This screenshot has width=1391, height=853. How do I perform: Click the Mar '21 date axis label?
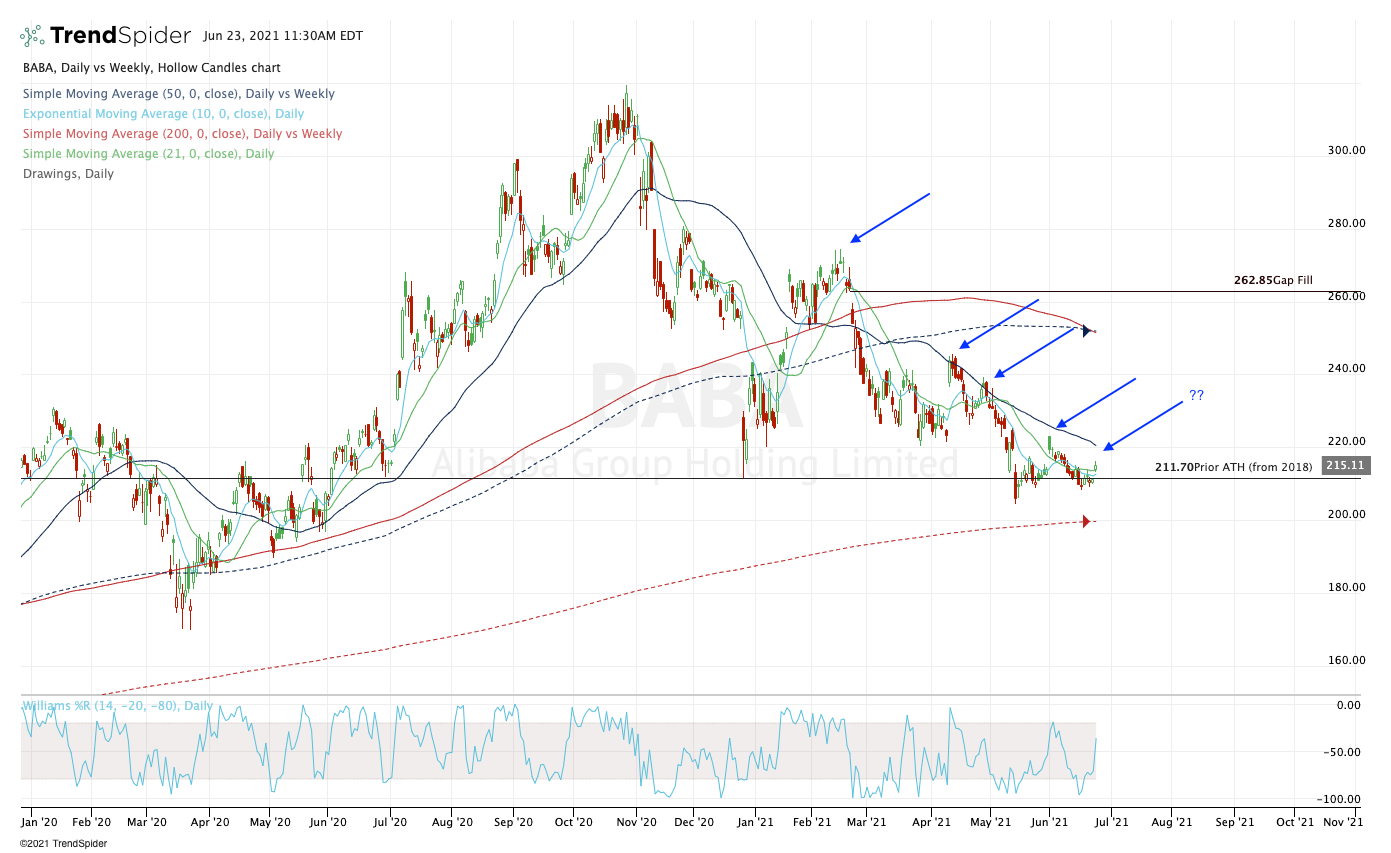coord(868,823)
